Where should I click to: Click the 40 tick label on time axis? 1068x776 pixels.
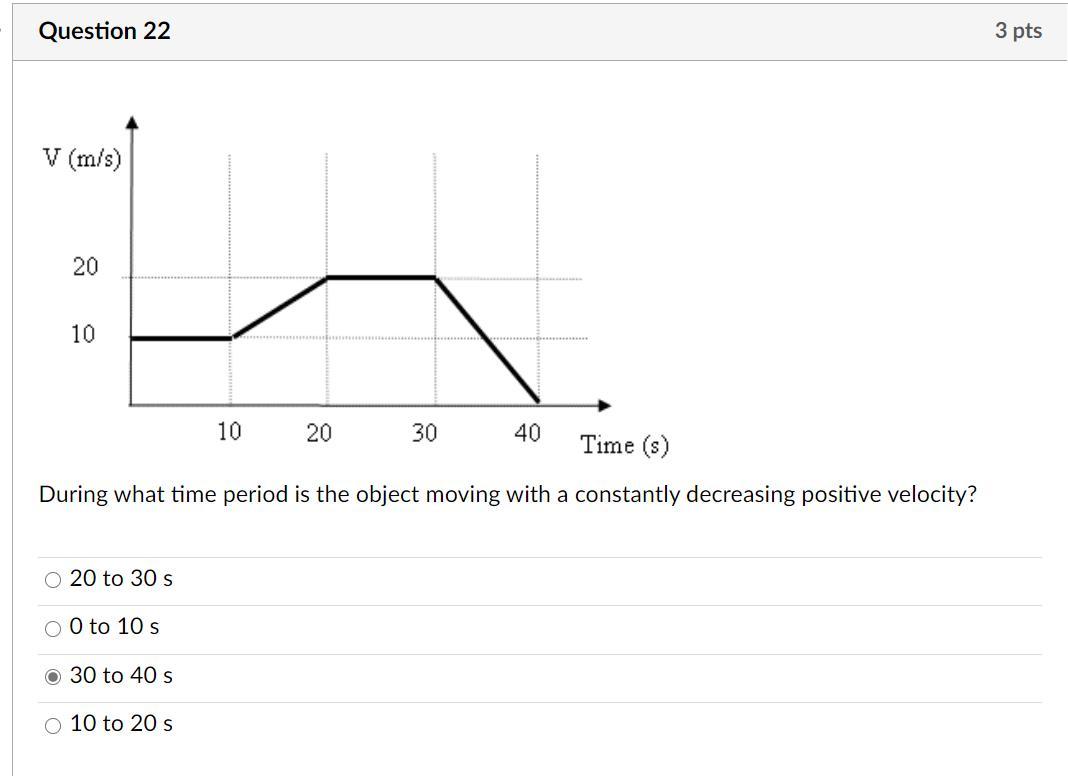[527, 433]
